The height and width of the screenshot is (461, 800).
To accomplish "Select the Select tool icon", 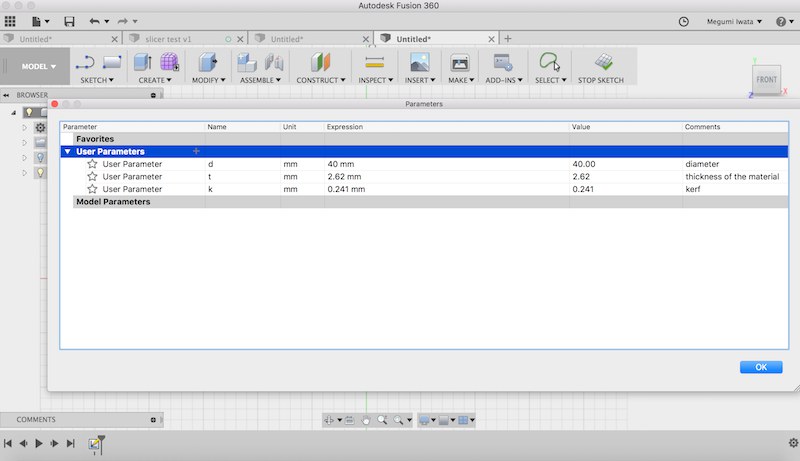I will pyautogui.click(x=549, y=62).
